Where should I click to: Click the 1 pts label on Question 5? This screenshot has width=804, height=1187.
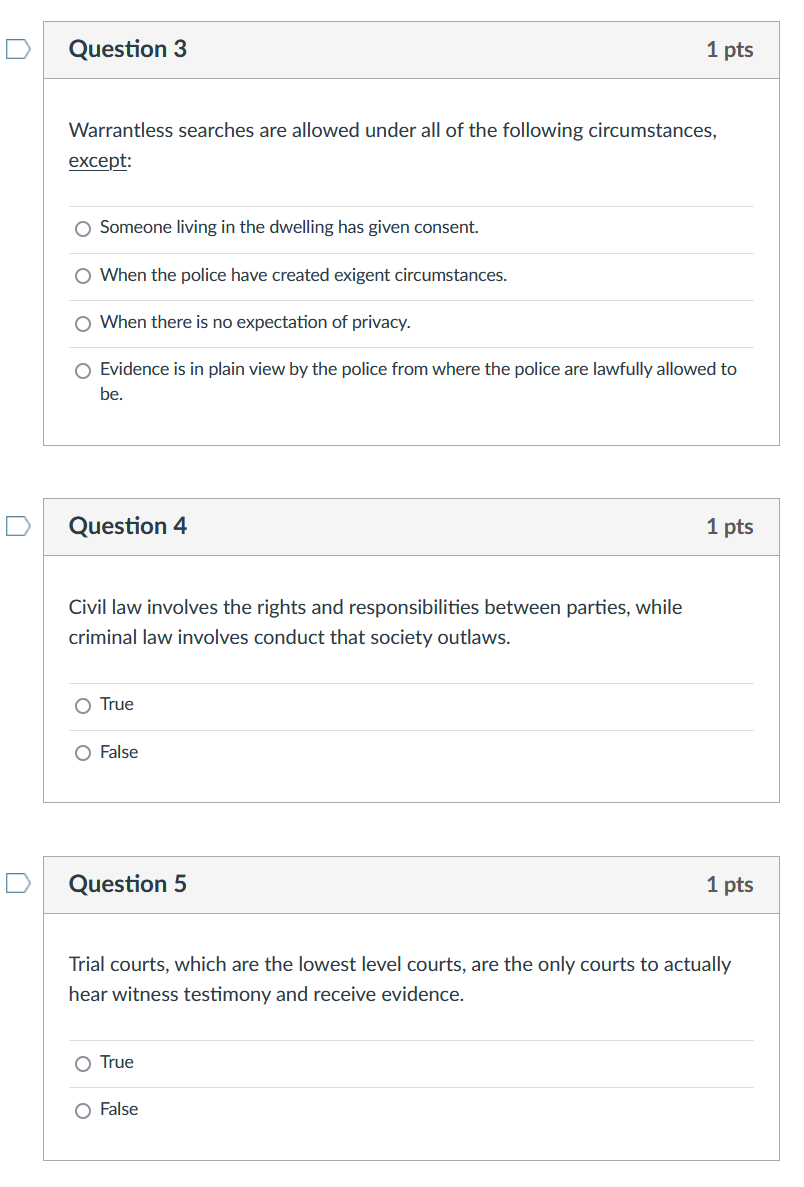[730, 884]
